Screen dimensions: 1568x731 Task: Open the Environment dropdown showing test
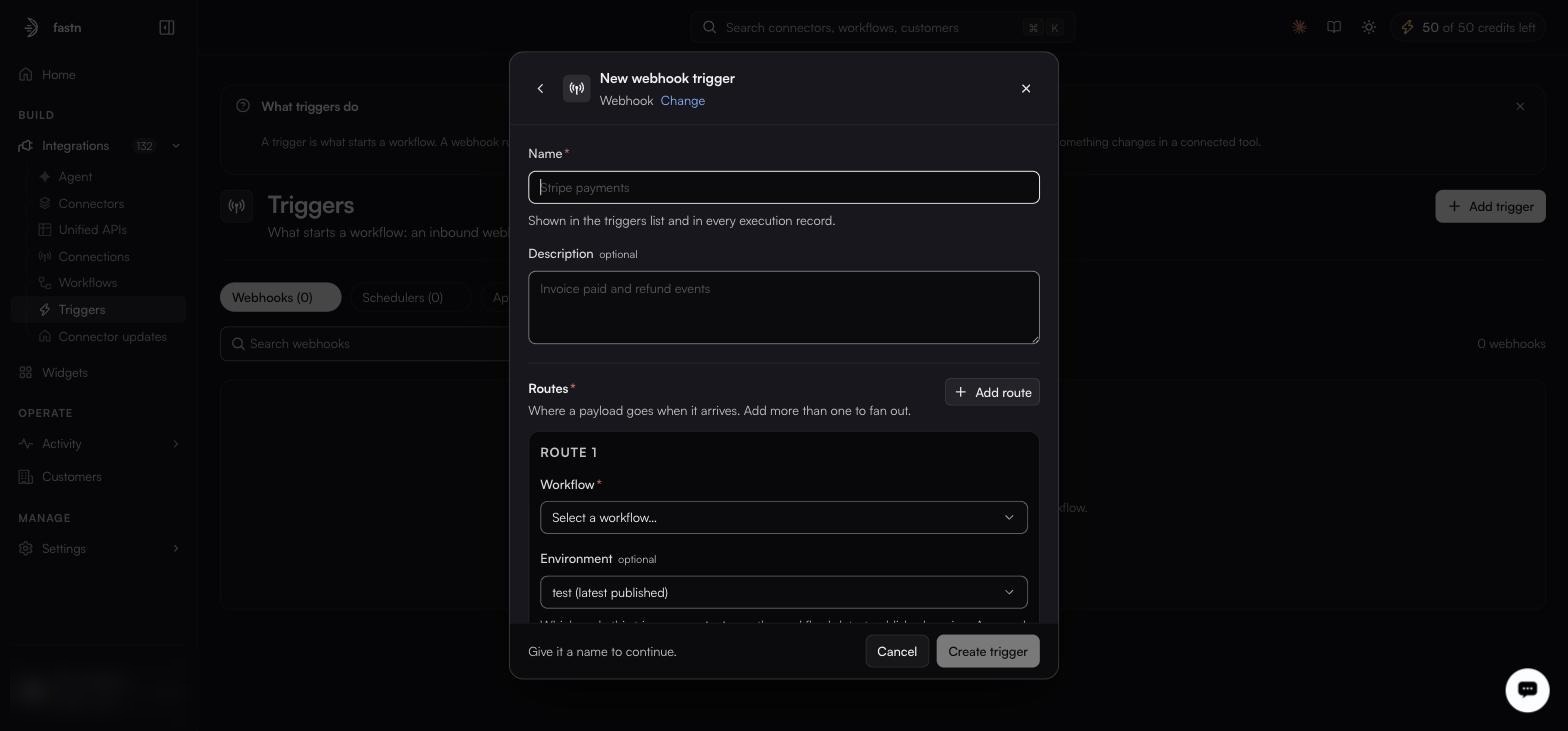click(x=784, y=593)
